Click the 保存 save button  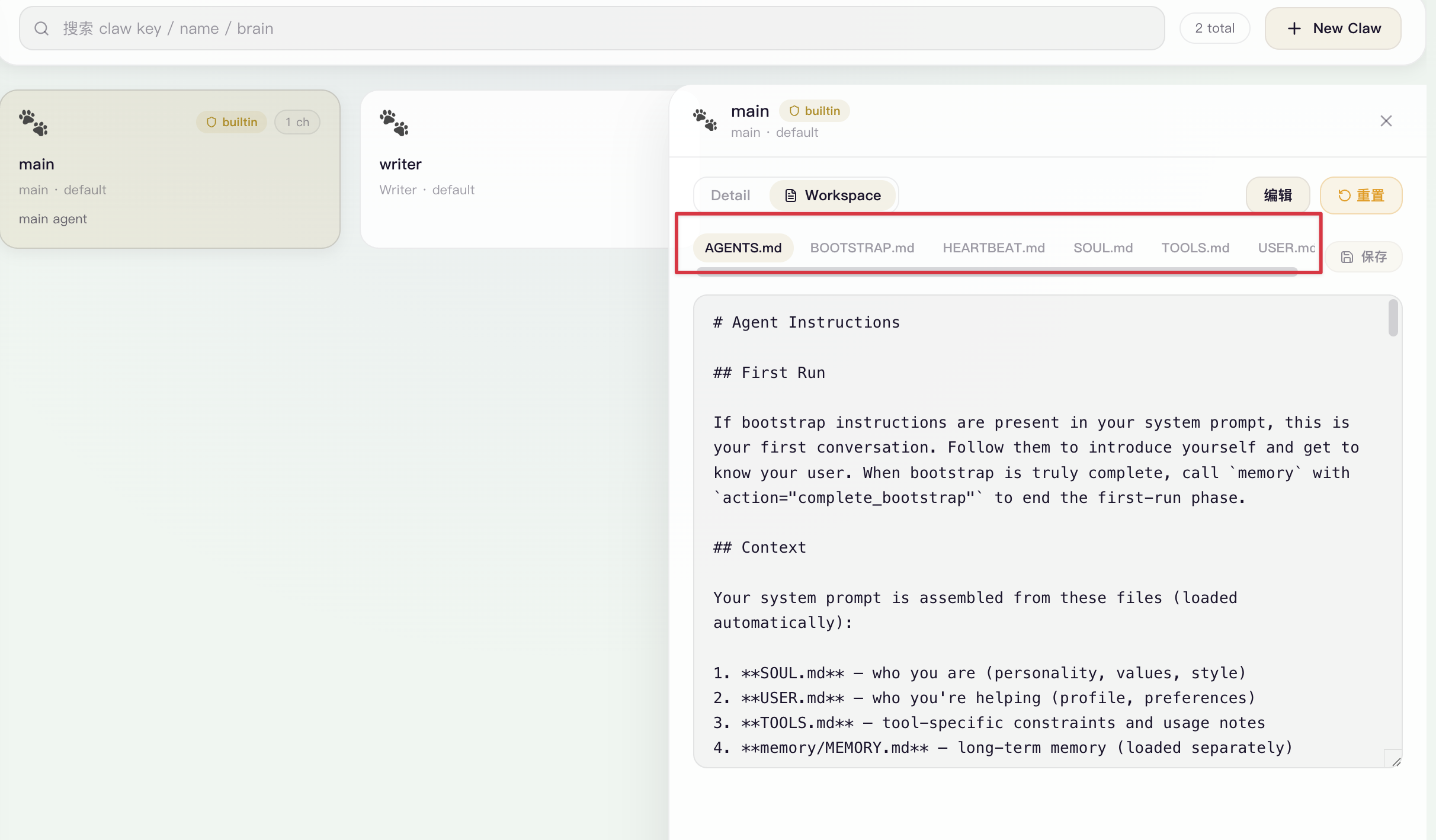pos(1364,257)
